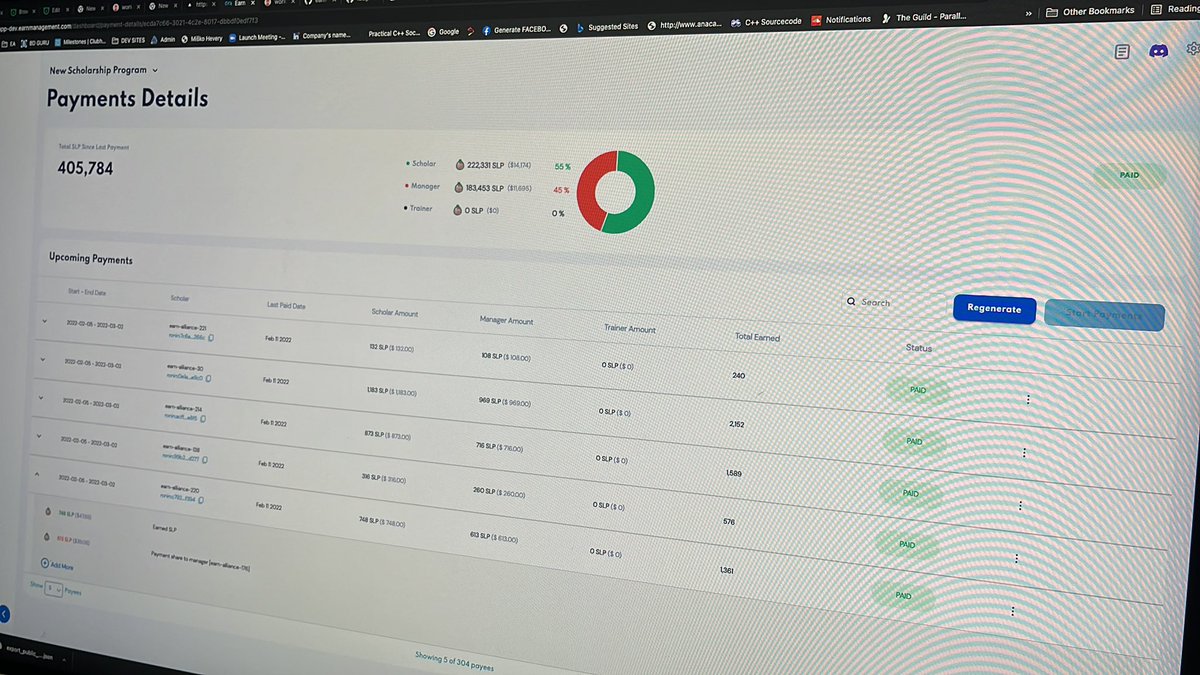Screen dimensions: 1200x675
Task: Open the document/notes icon beside Discord
Action: click(1123, 50)
